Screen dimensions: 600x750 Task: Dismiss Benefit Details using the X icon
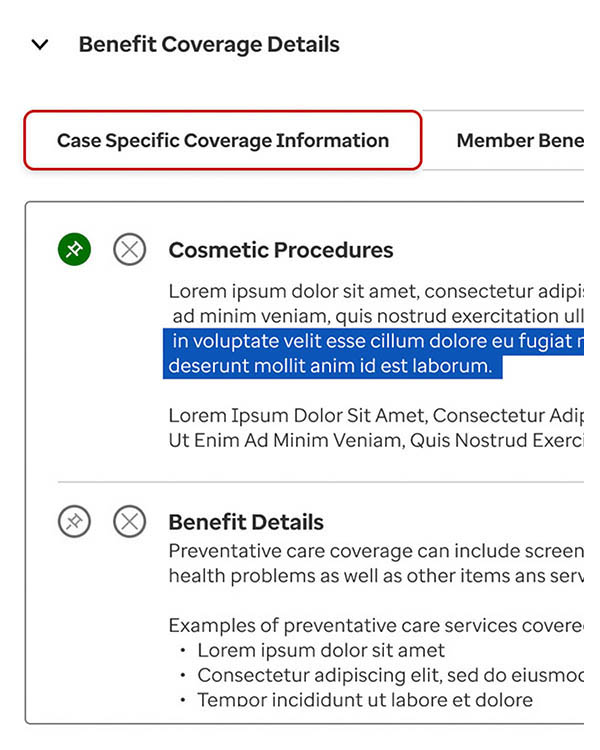[x=129, y=521]
